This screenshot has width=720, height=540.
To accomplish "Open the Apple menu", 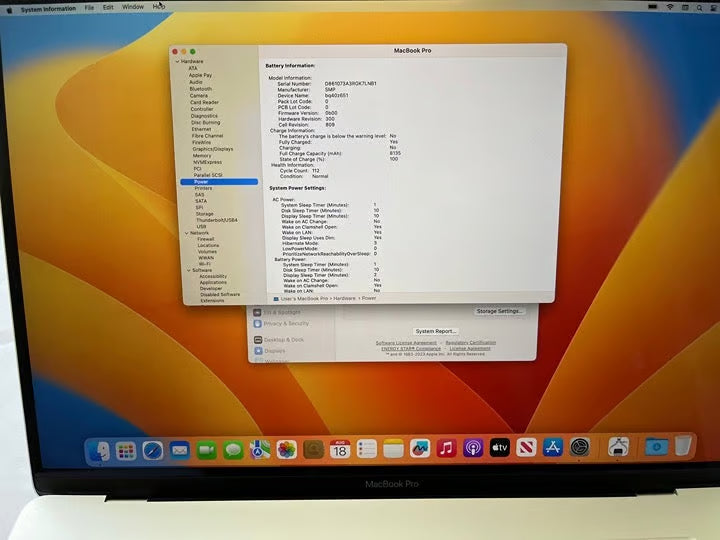I will (x=9, y=10).
